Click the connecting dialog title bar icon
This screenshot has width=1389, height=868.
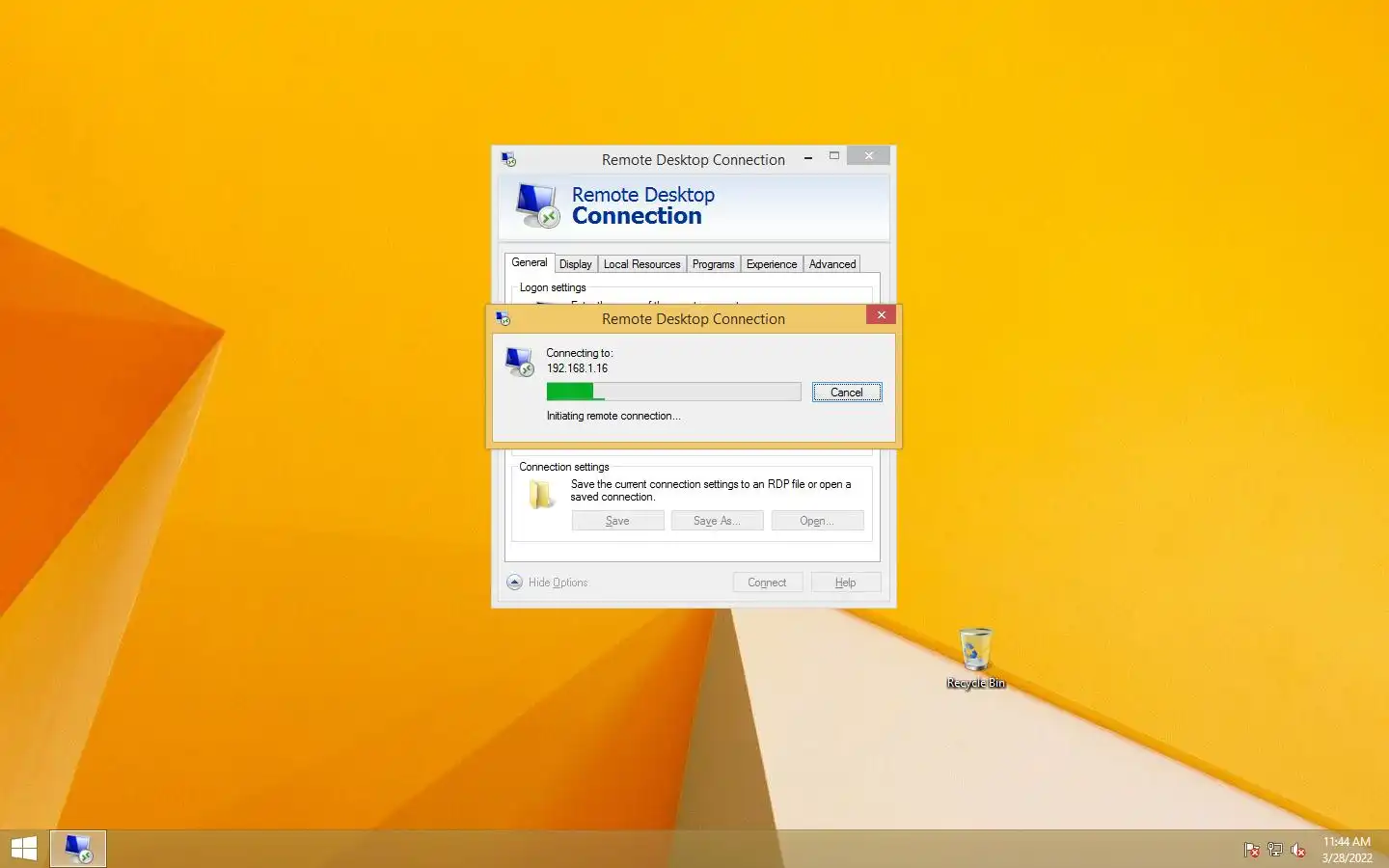[x=503, y=318]
